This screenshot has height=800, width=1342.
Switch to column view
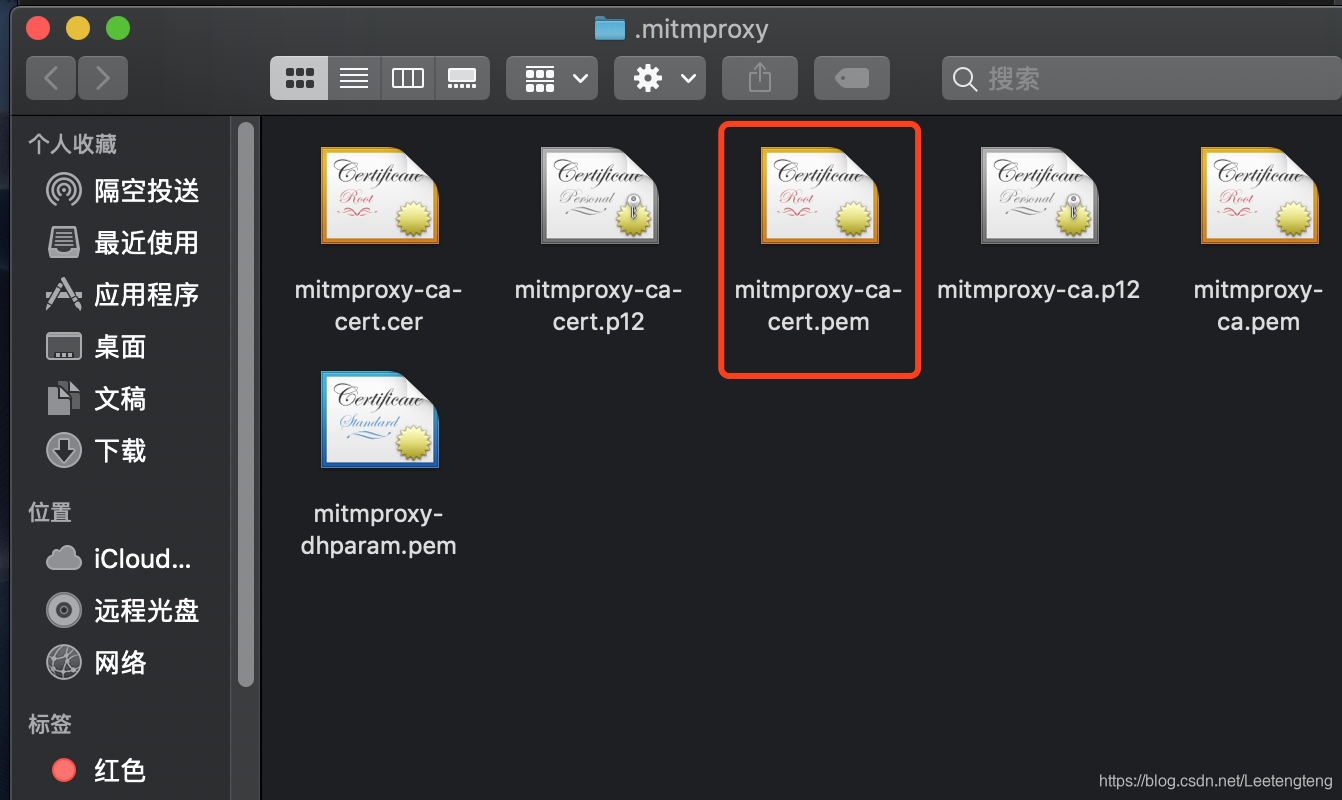pos(408,78)
